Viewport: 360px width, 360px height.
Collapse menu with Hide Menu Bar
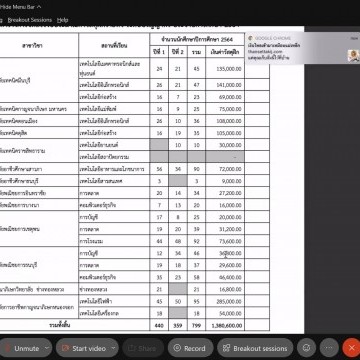tap(20, 7)
